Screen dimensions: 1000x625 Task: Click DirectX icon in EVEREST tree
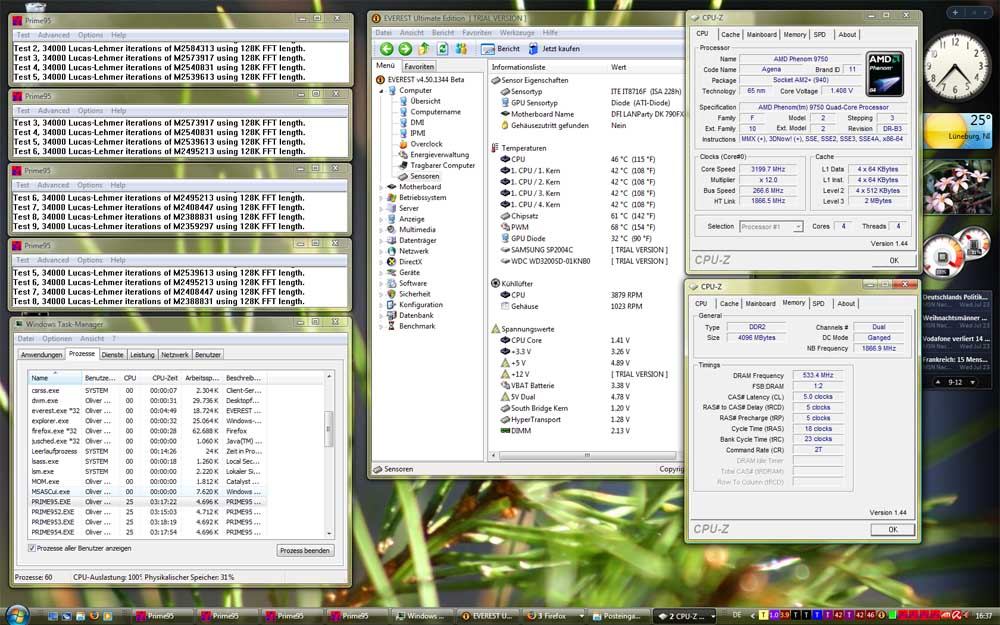tap(392, 262)
